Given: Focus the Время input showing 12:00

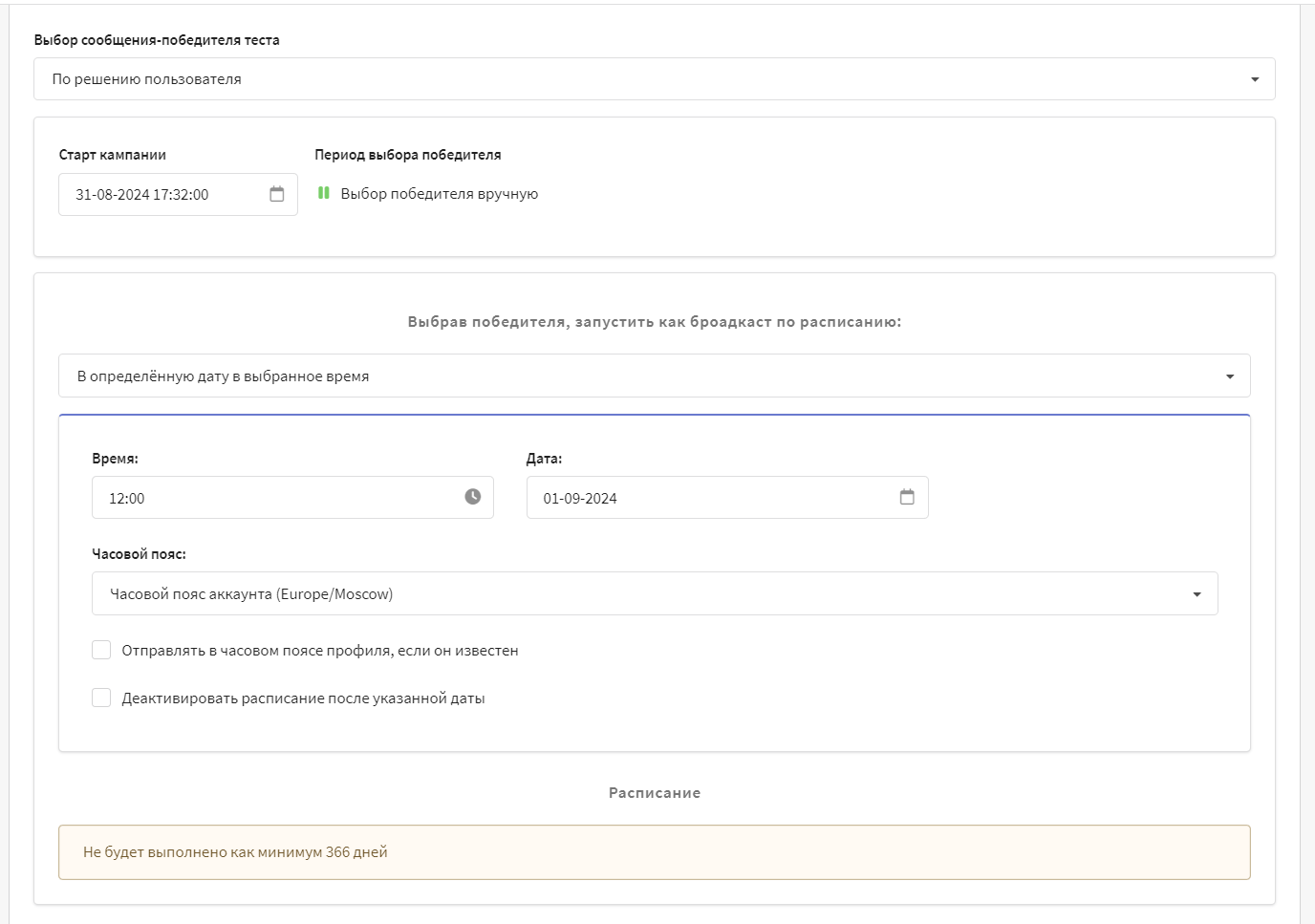Looking at the screenshot, I should 292,498.
